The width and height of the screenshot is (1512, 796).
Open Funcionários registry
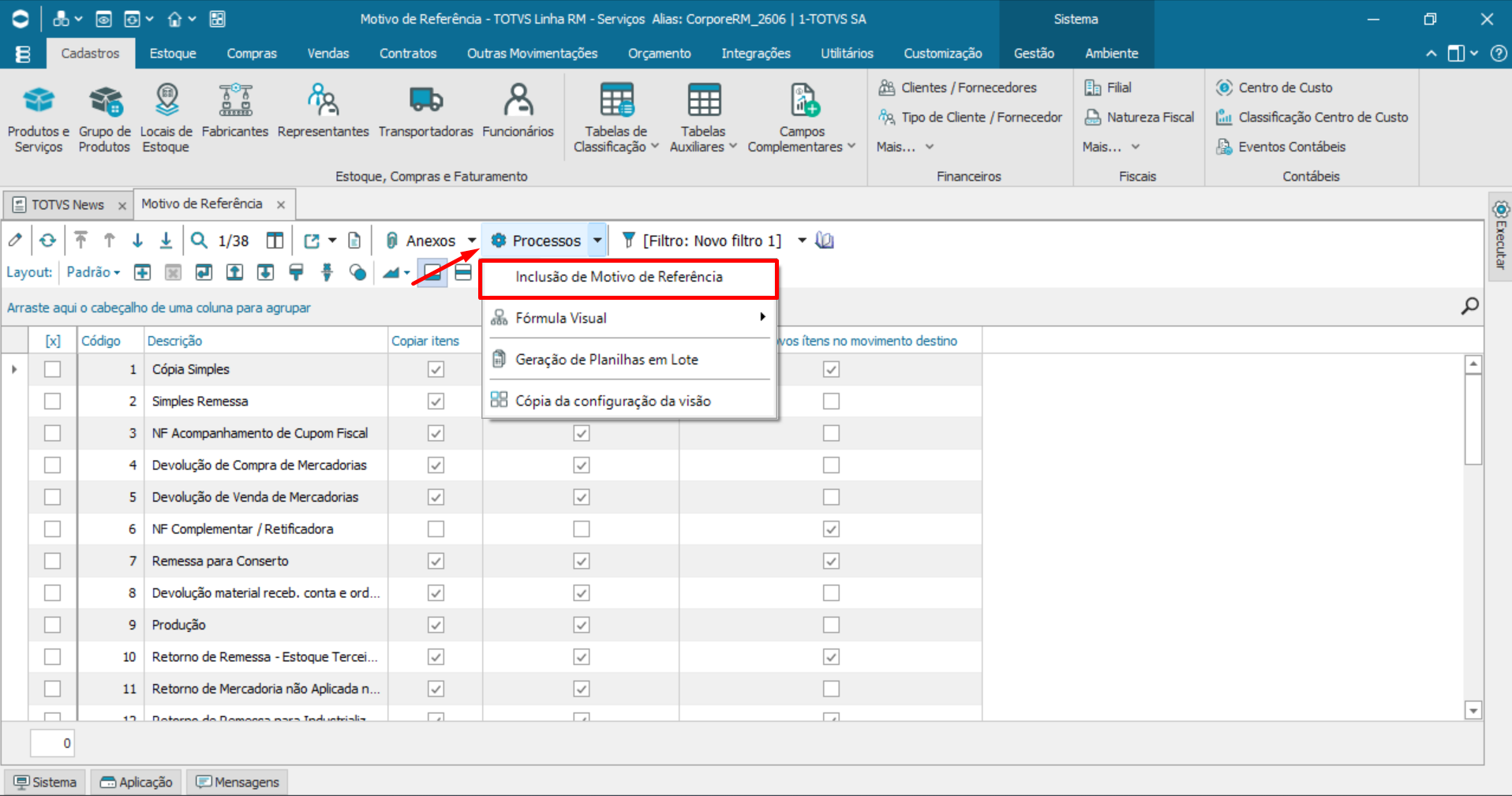pos(518,111)
